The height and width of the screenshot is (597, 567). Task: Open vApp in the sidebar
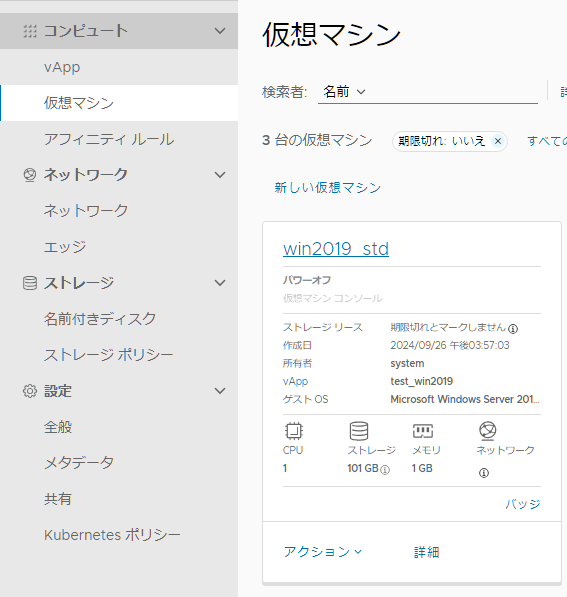coord(119,67)
